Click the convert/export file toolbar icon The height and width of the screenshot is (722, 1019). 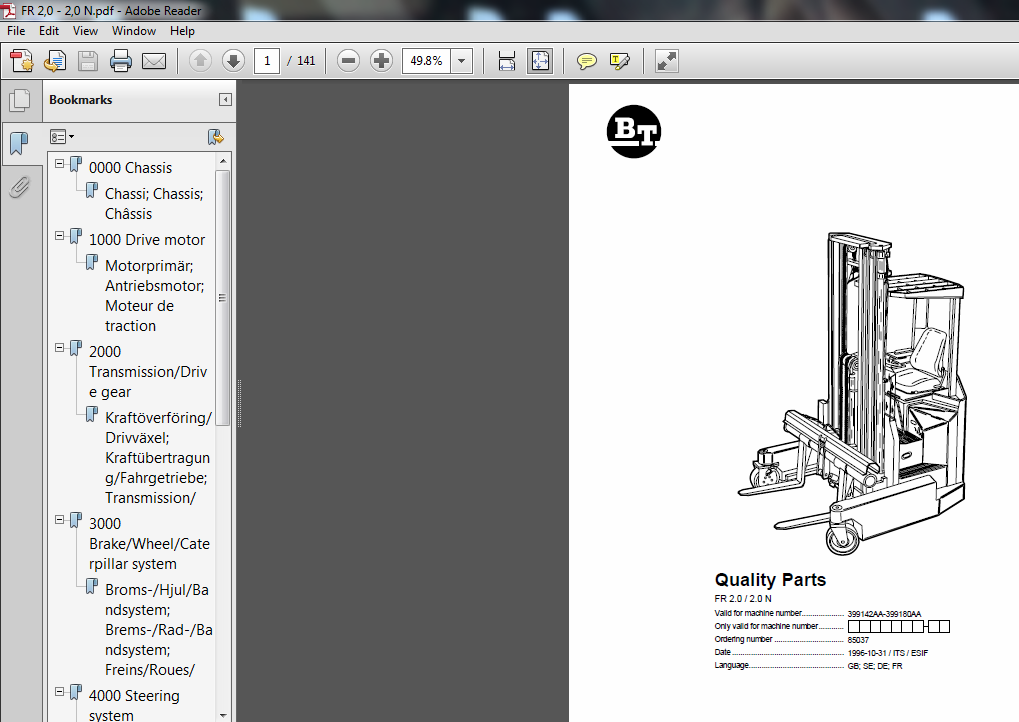pyautogui.click(x=55, y=61)
